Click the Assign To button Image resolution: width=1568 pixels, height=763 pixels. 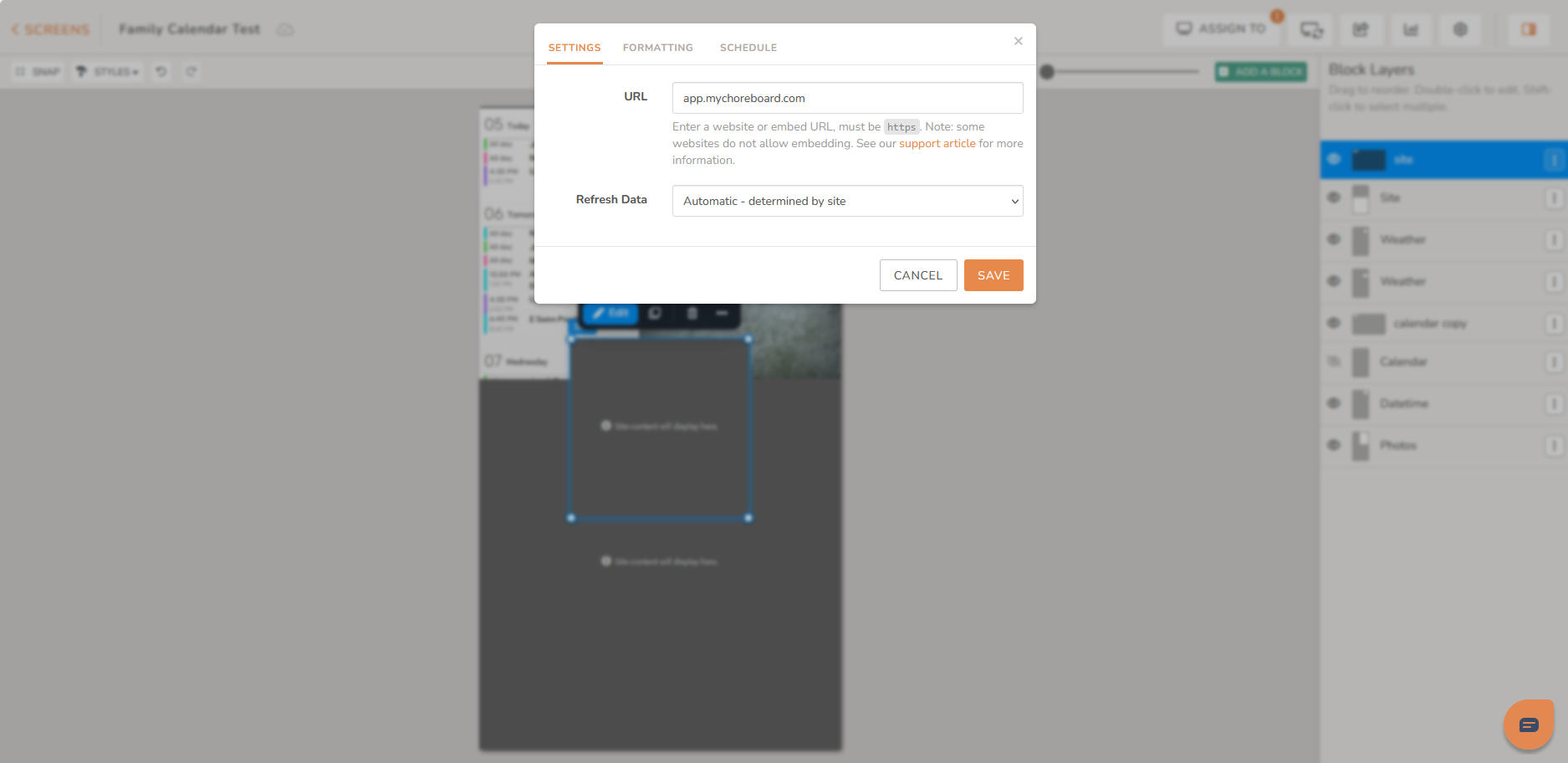pos(1222,29)
